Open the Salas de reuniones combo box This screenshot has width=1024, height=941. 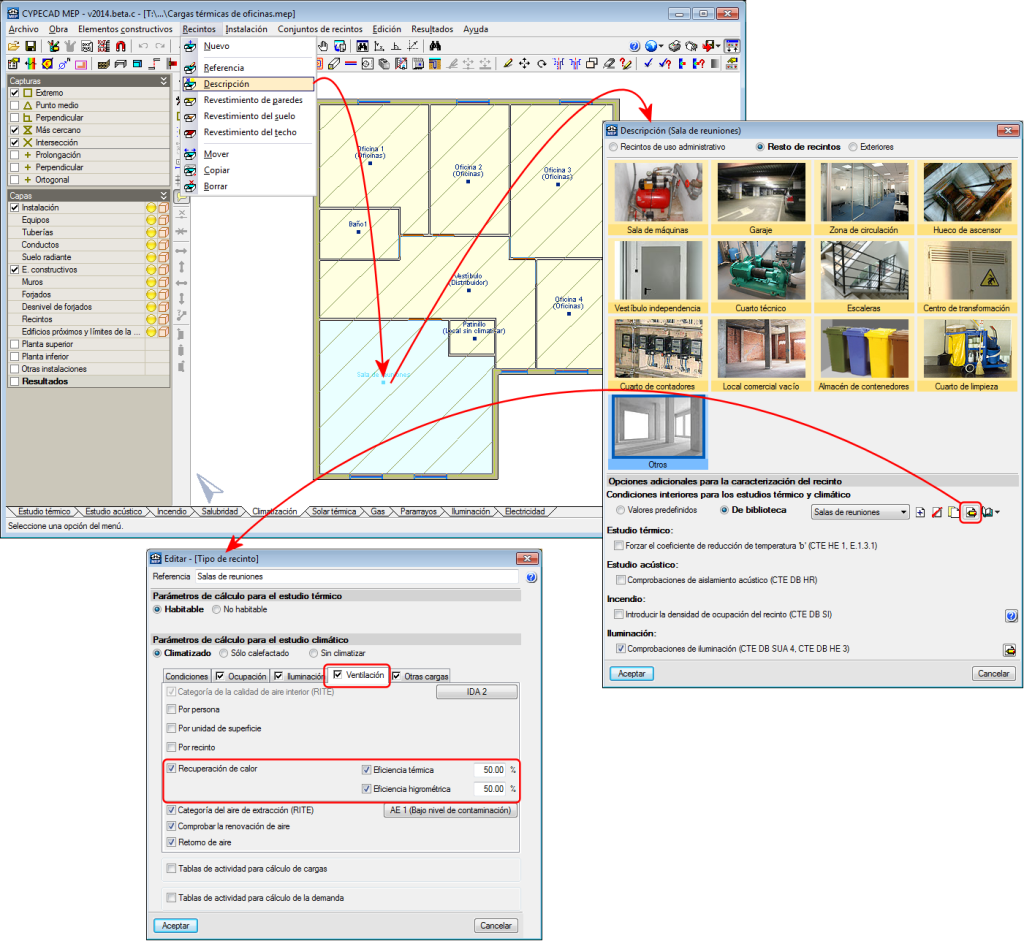click(x=860, y=513)
